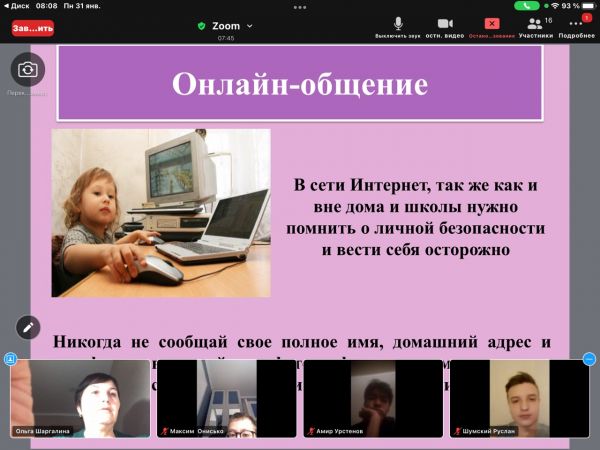Collapse video strip using the left handle
The height and width of the screenshot is (450, 600).
pos(9,358)
